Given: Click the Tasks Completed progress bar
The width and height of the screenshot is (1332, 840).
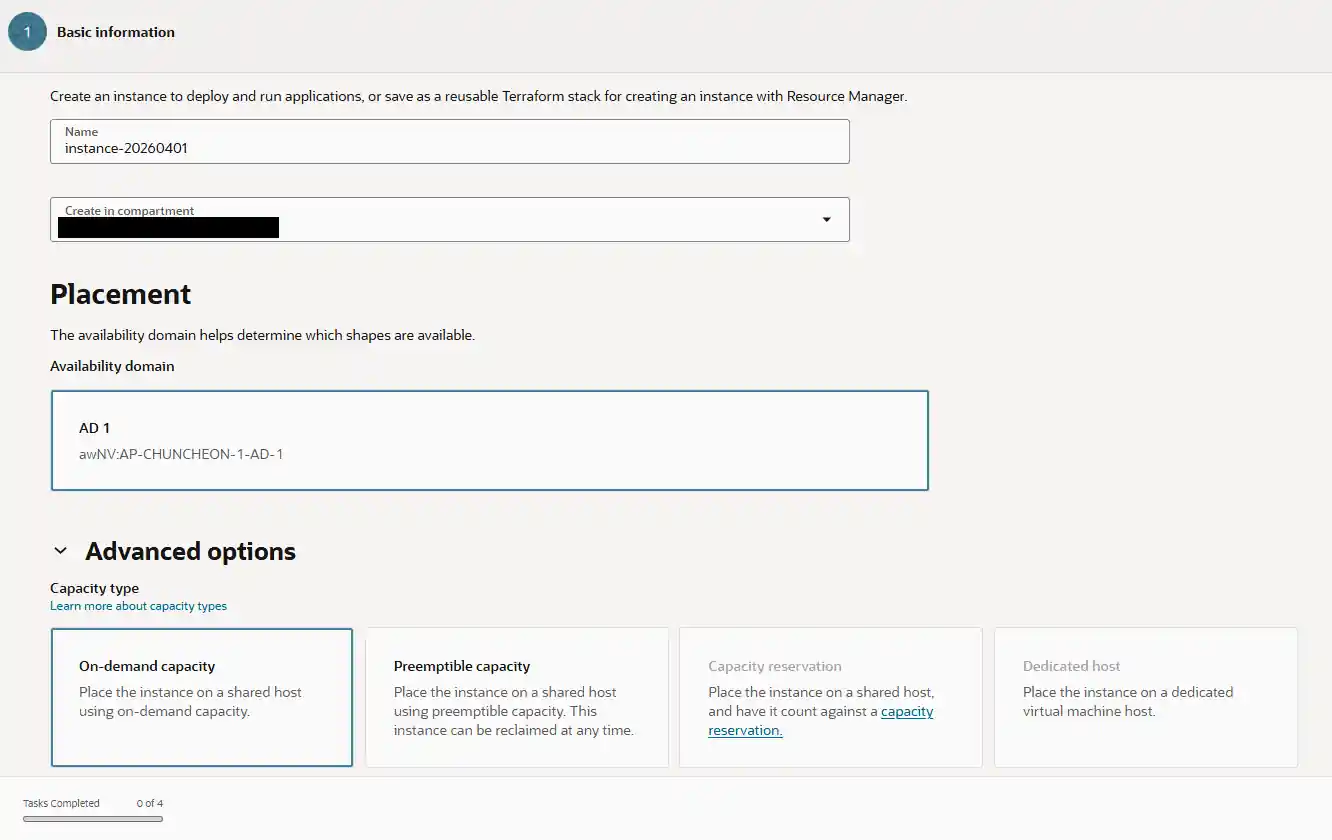Looking at the screenshot, I should 93,819.
